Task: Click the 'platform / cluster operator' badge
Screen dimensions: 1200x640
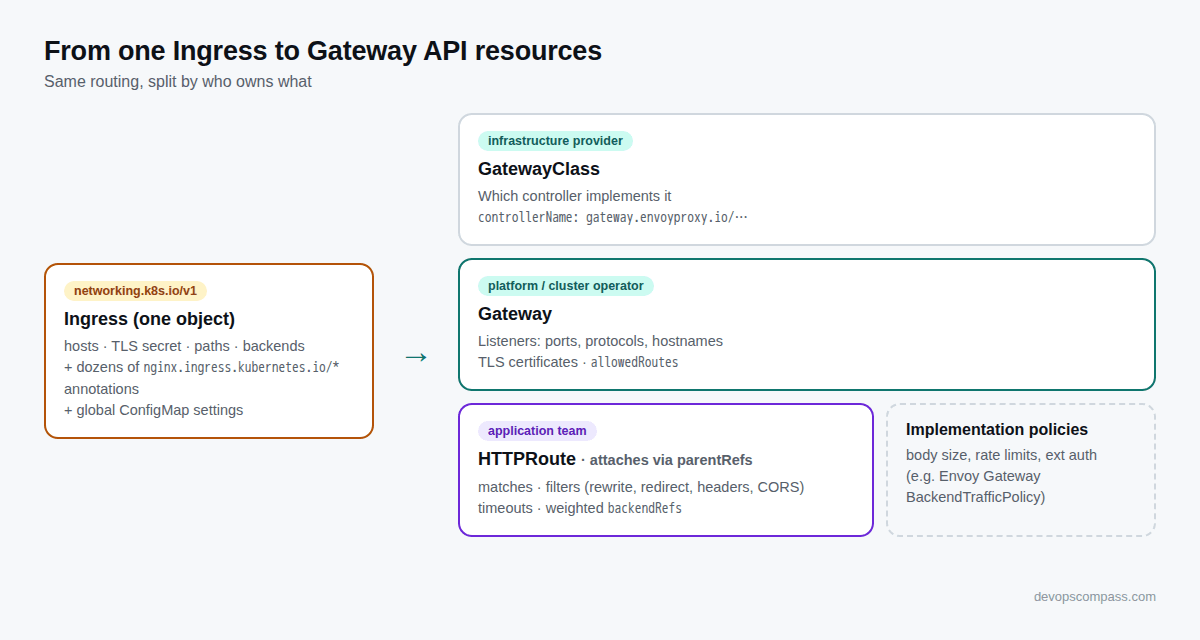Action: (566, 286)
